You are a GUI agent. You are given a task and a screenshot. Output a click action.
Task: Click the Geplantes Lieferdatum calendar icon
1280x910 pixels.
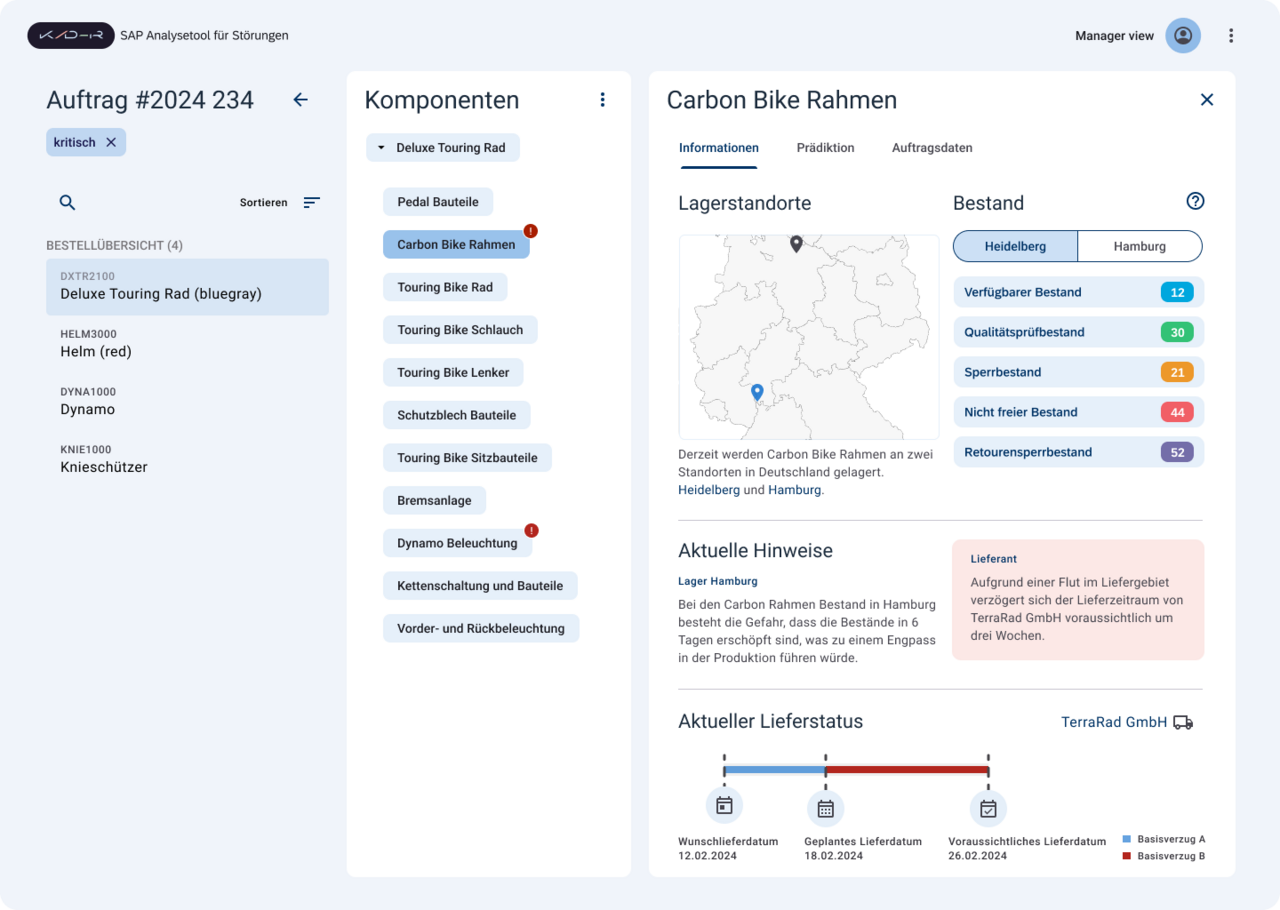[826, 808]
